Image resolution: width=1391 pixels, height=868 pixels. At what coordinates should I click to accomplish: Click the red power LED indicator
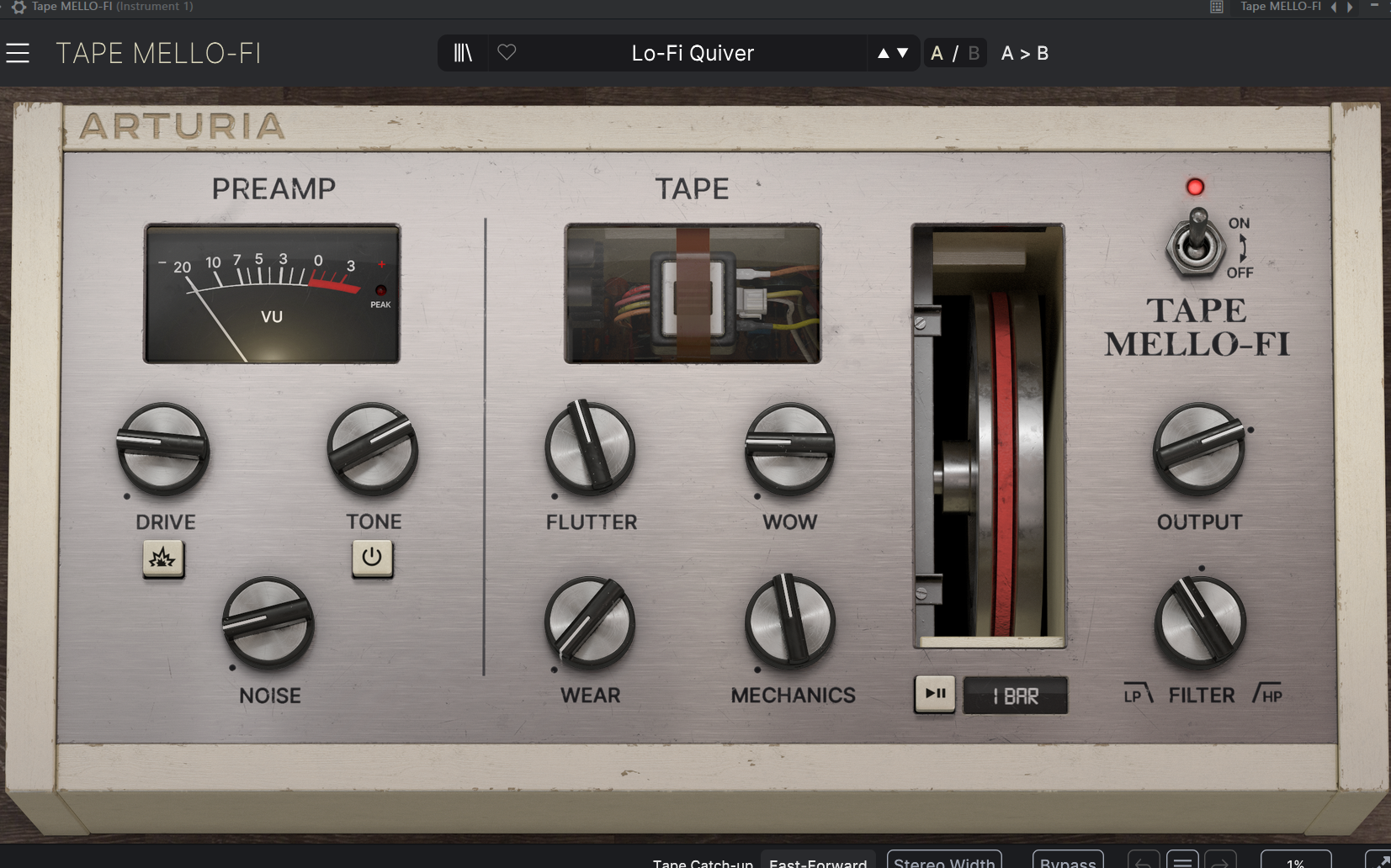1195,187
